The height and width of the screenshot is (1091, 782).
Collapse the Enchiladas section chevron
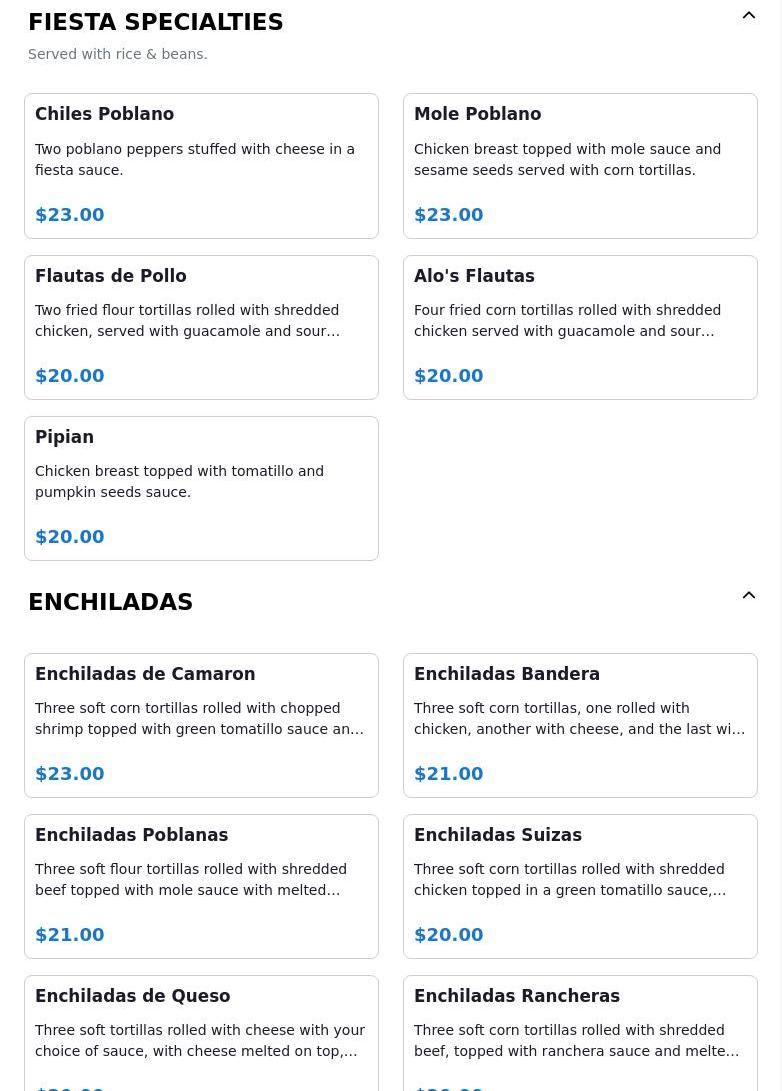click(749, 595)
